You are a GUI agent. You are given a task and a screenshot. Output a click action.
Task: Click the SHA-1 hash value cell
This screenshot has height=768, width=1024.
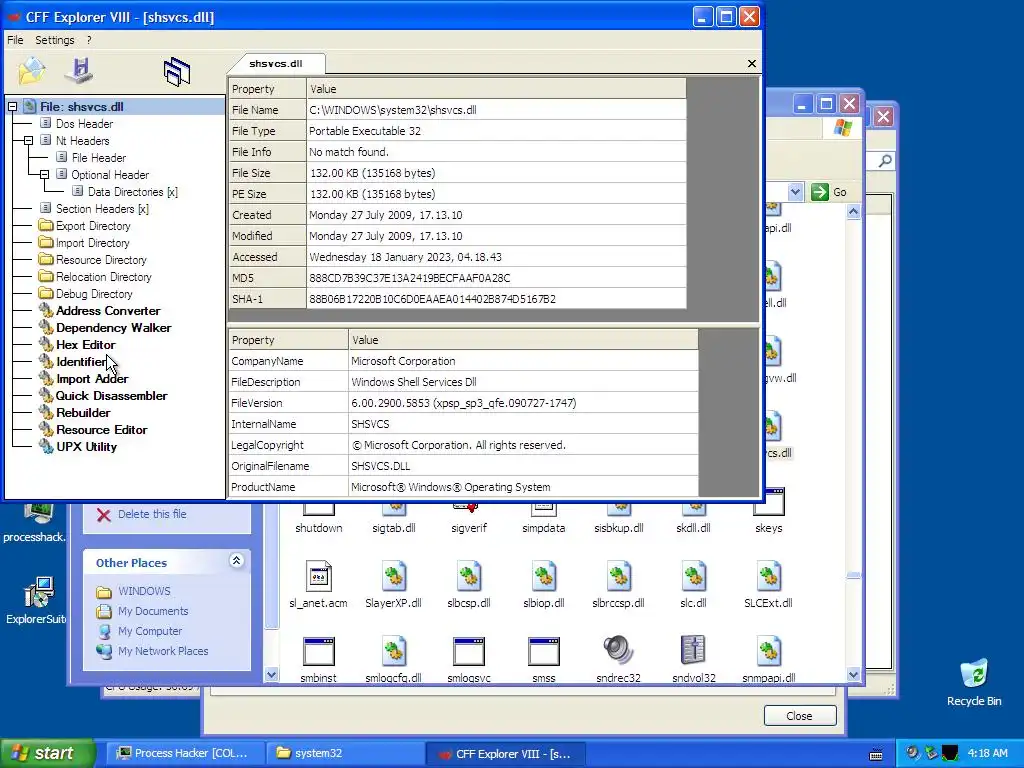[x=496, y=298]
